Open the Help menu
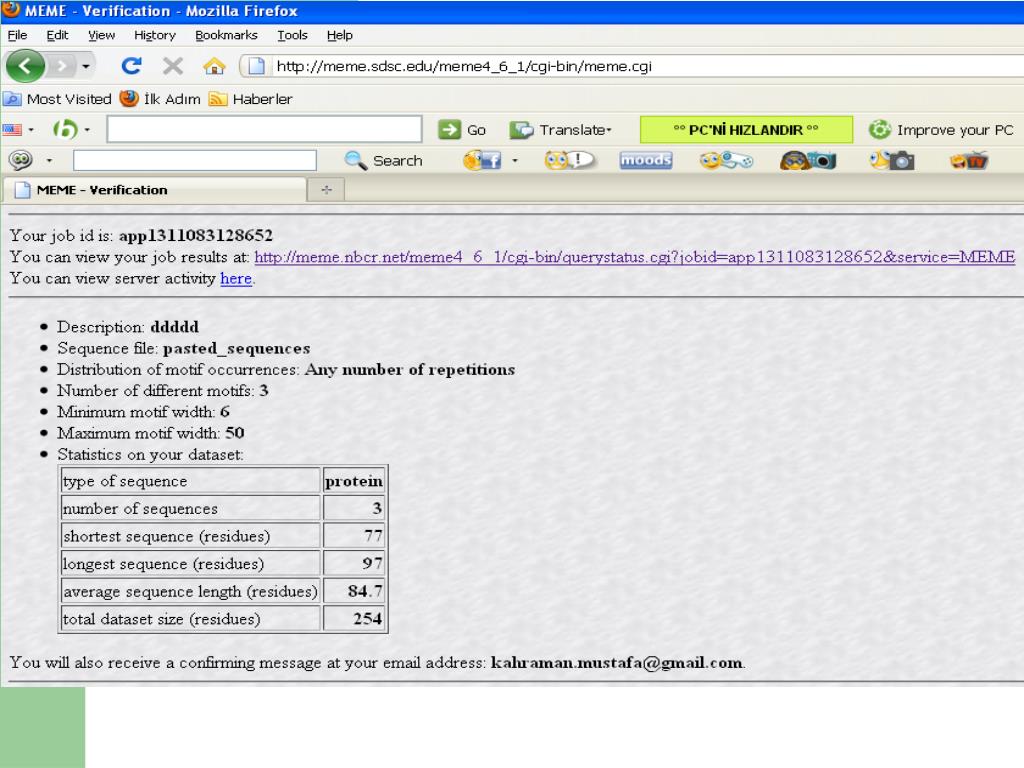Screen dimensions: 1024x768 coord(340,35)
